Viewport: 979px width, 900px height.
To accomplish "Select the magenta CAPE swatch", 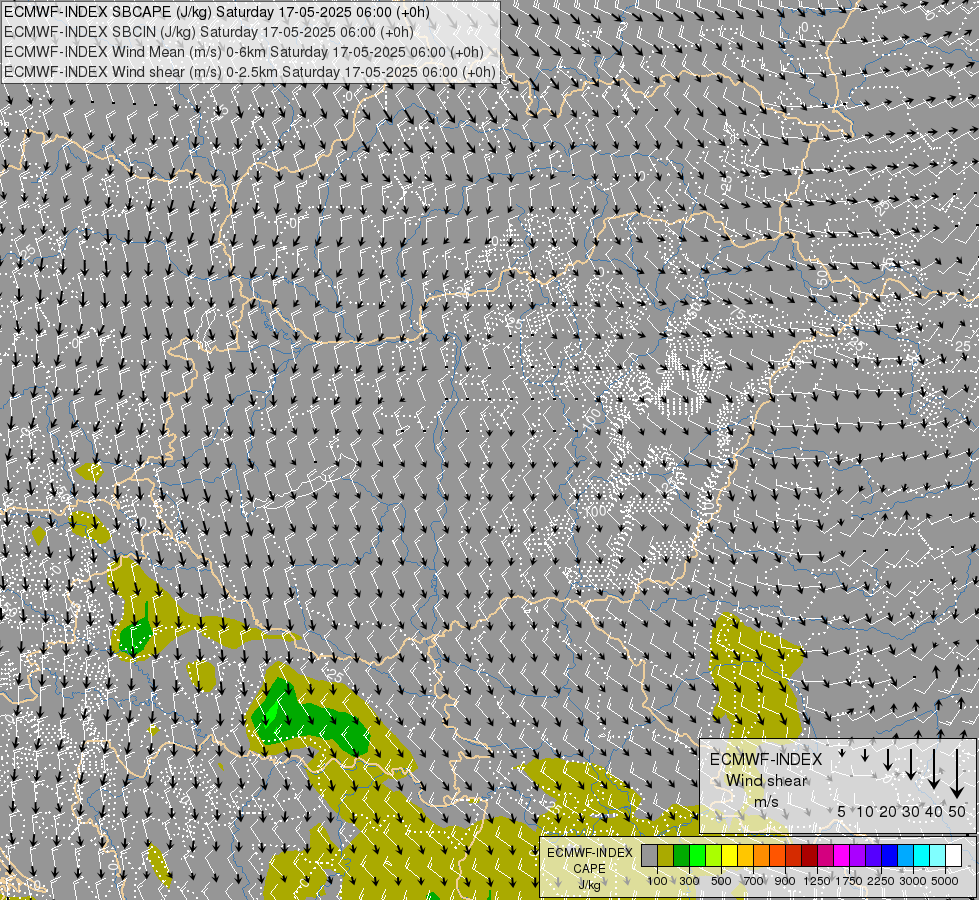I will 842,856.
